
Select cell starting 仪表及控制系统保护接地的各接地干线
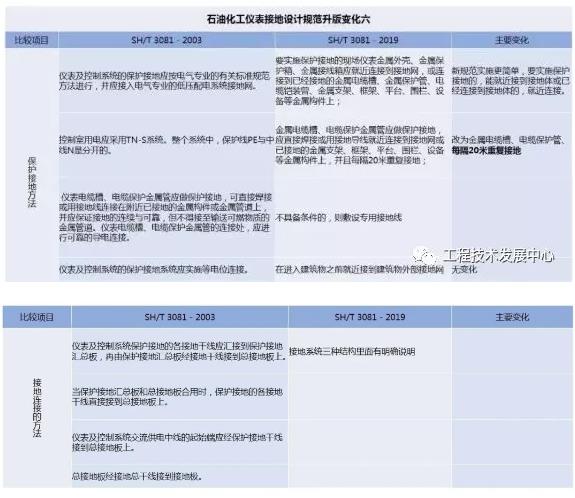coord(179,351)
